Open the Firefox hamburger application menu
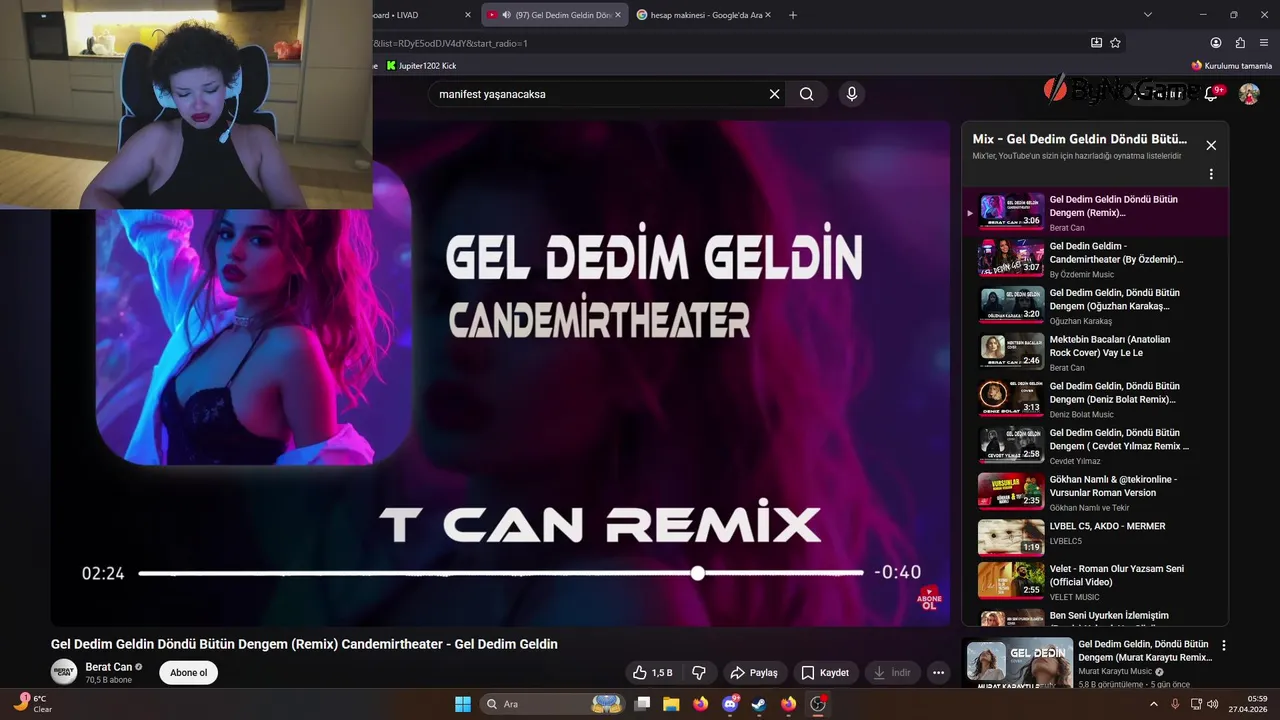The width and height of the screenshot is (1280, 720). 1265,43
